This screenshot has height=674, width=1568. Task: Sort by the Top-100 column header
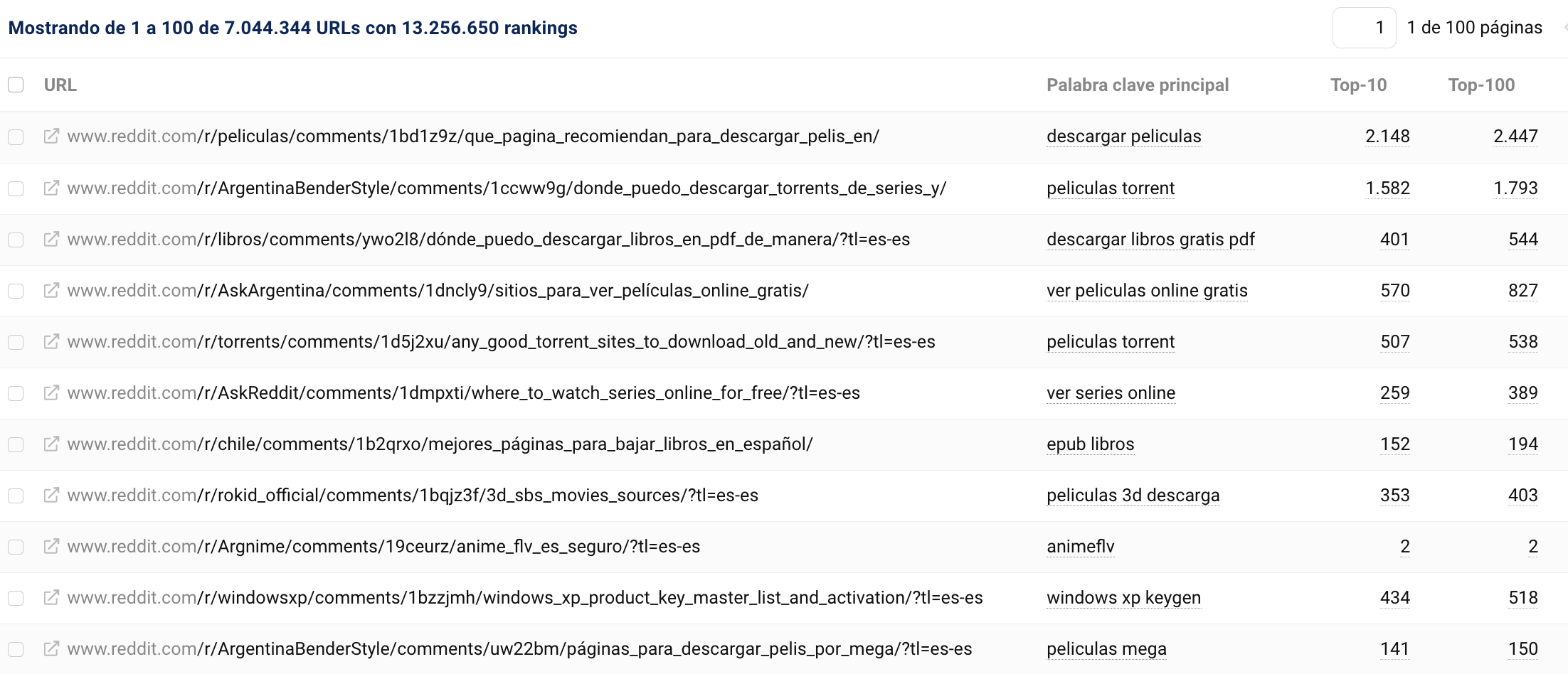[1481, 85]
